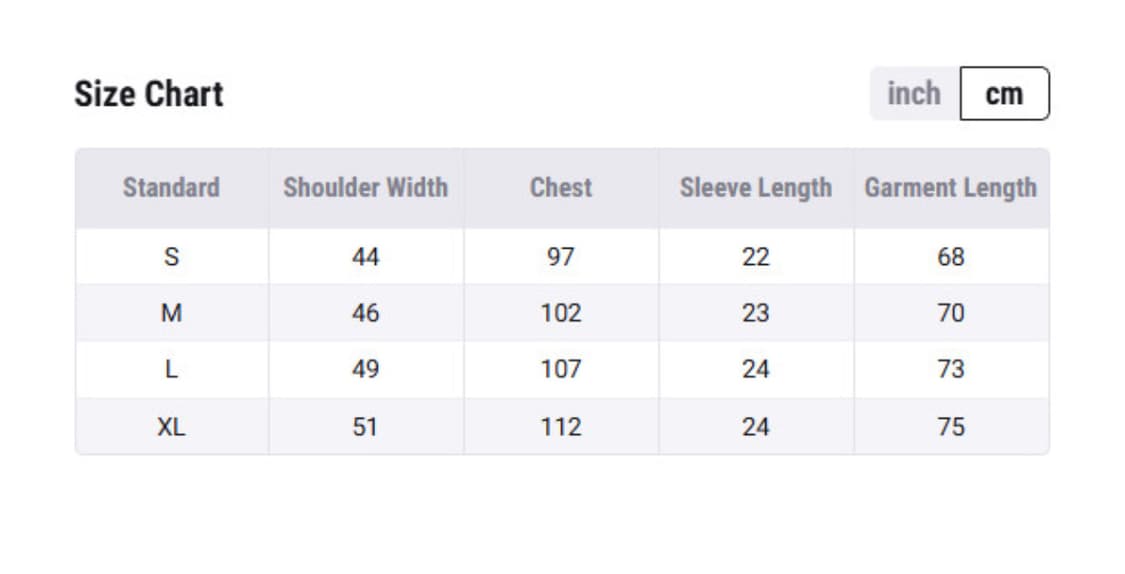The width and height of the screenshot is (1125, 574).
Task: Click the M size row label
Action: (x=171, y=313)
